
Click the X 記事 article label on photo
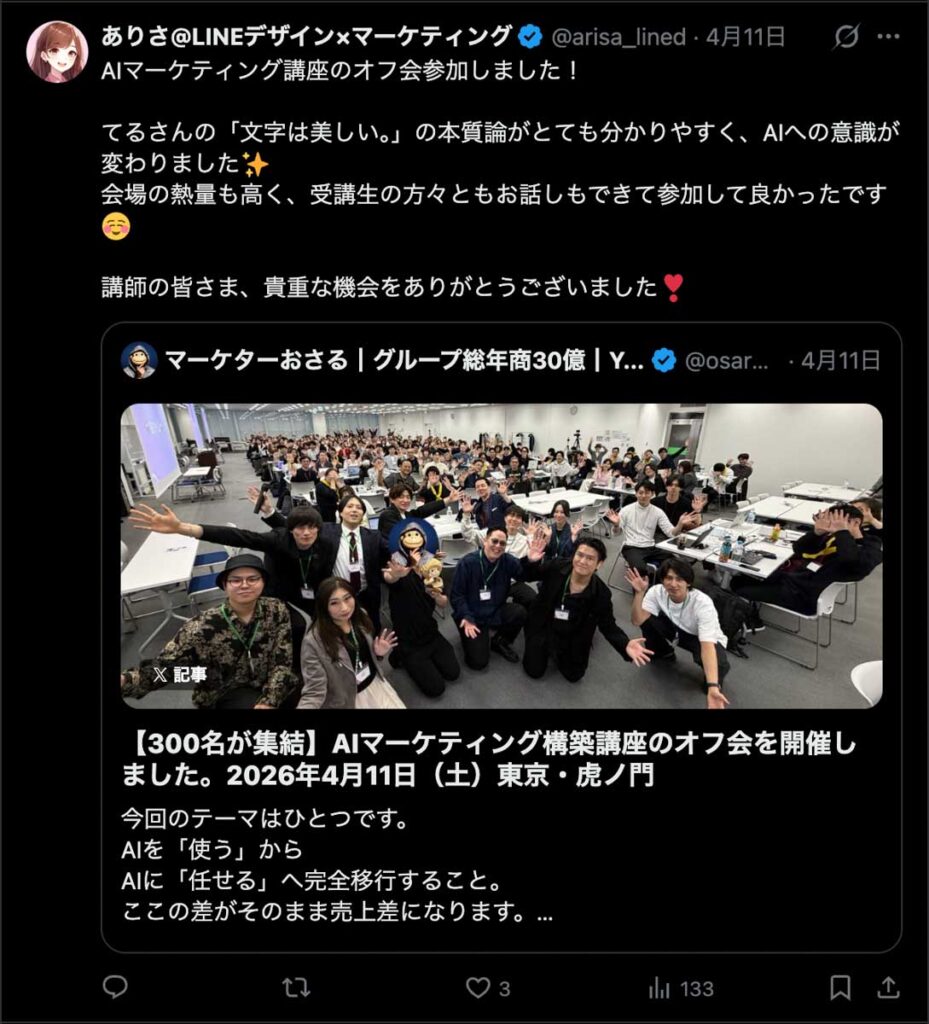tap(180, 675)
